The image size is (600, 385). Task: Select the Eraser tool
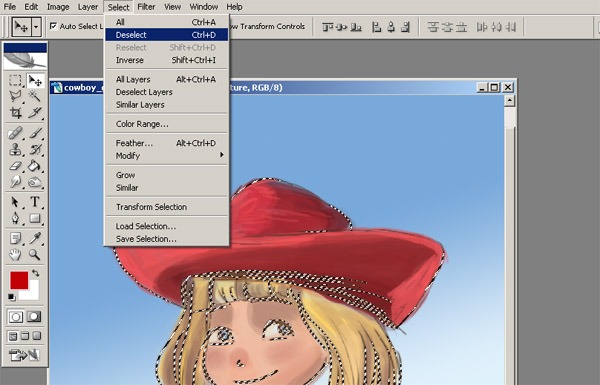point(15,166)
